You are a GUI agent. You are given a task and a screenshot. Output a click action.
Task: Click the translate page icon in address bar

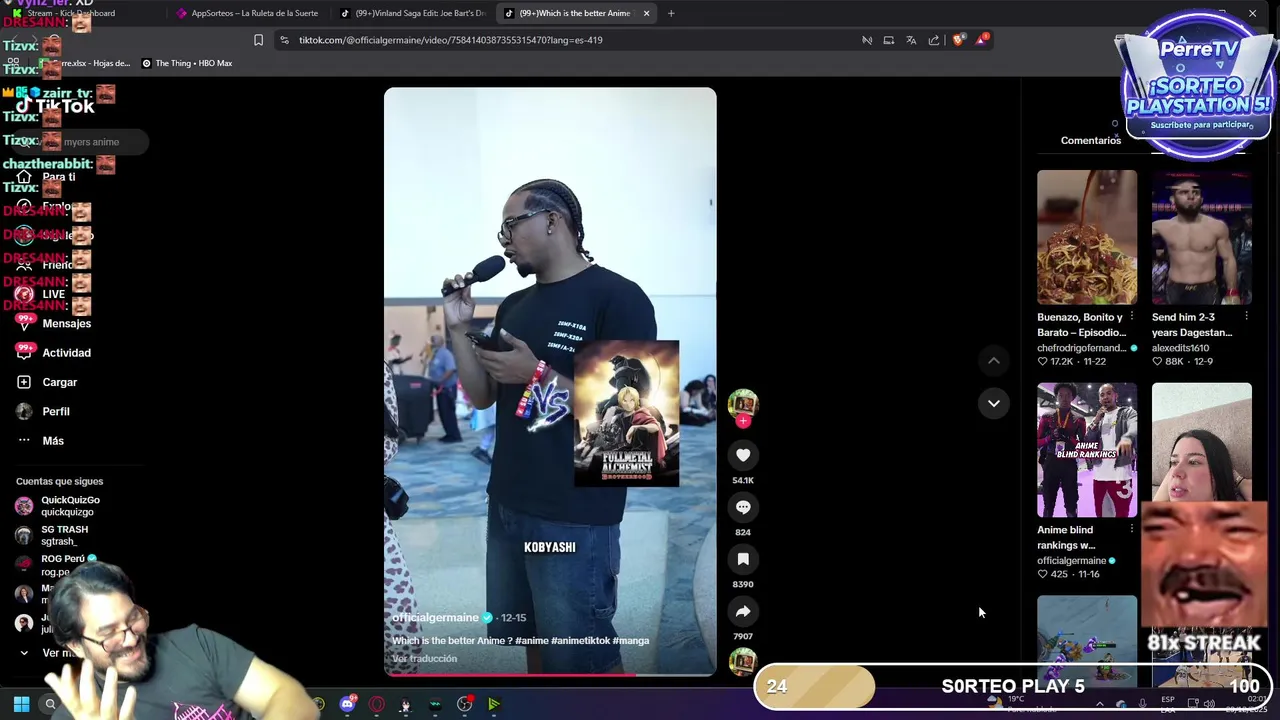coord(911,40)
